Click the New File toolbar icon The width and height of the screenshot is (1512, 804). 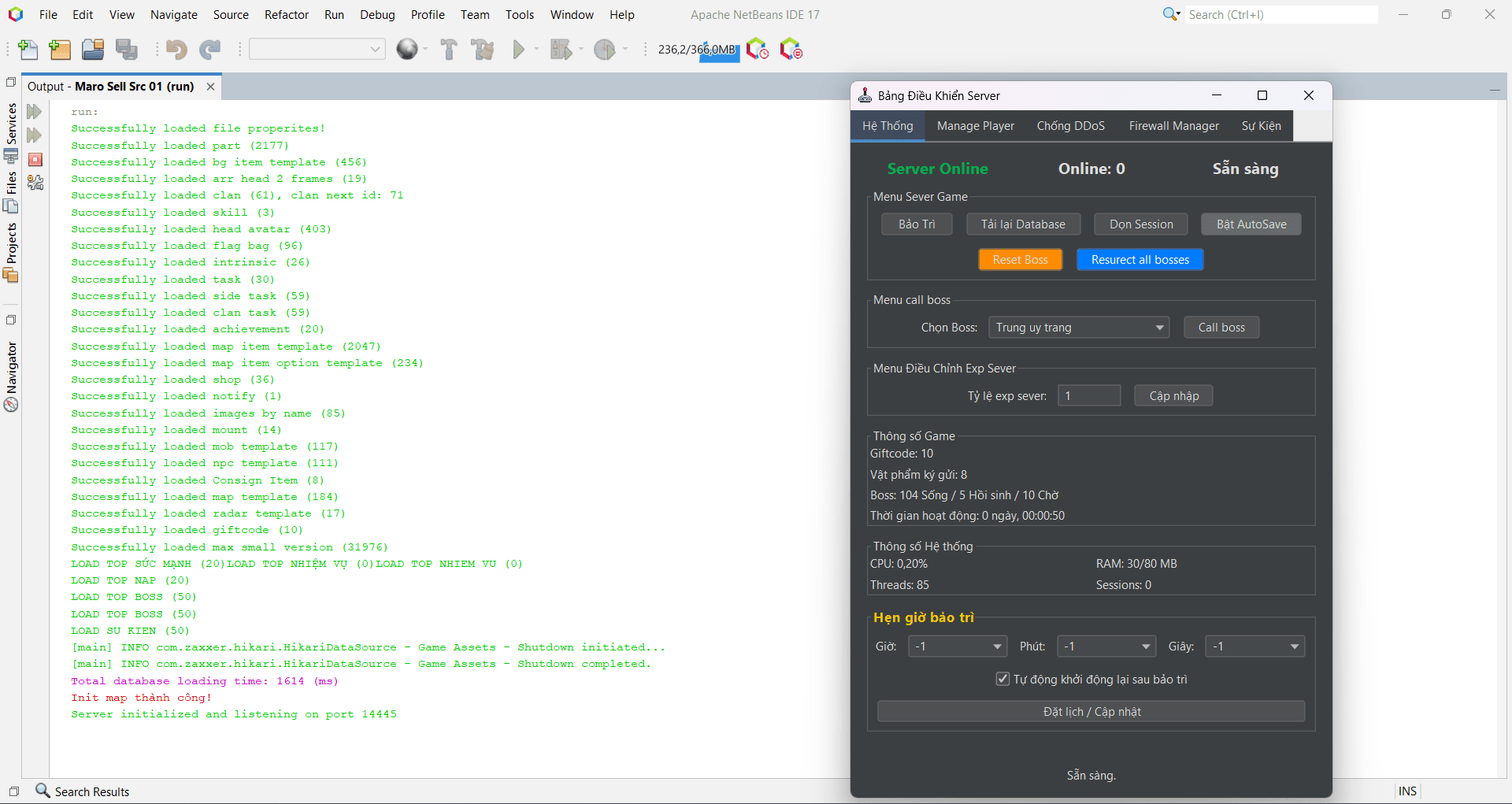(28, 50)
